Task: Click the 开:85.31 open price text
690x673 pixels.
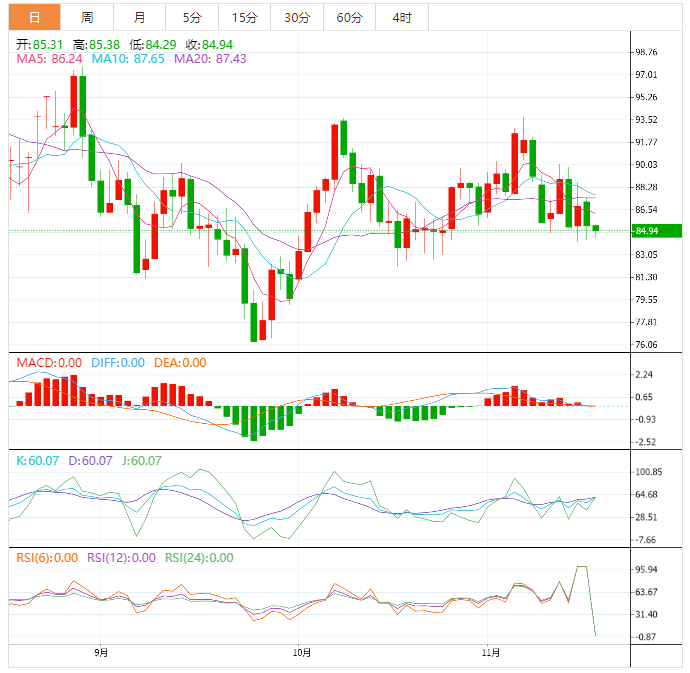Action: coord(40,44)
